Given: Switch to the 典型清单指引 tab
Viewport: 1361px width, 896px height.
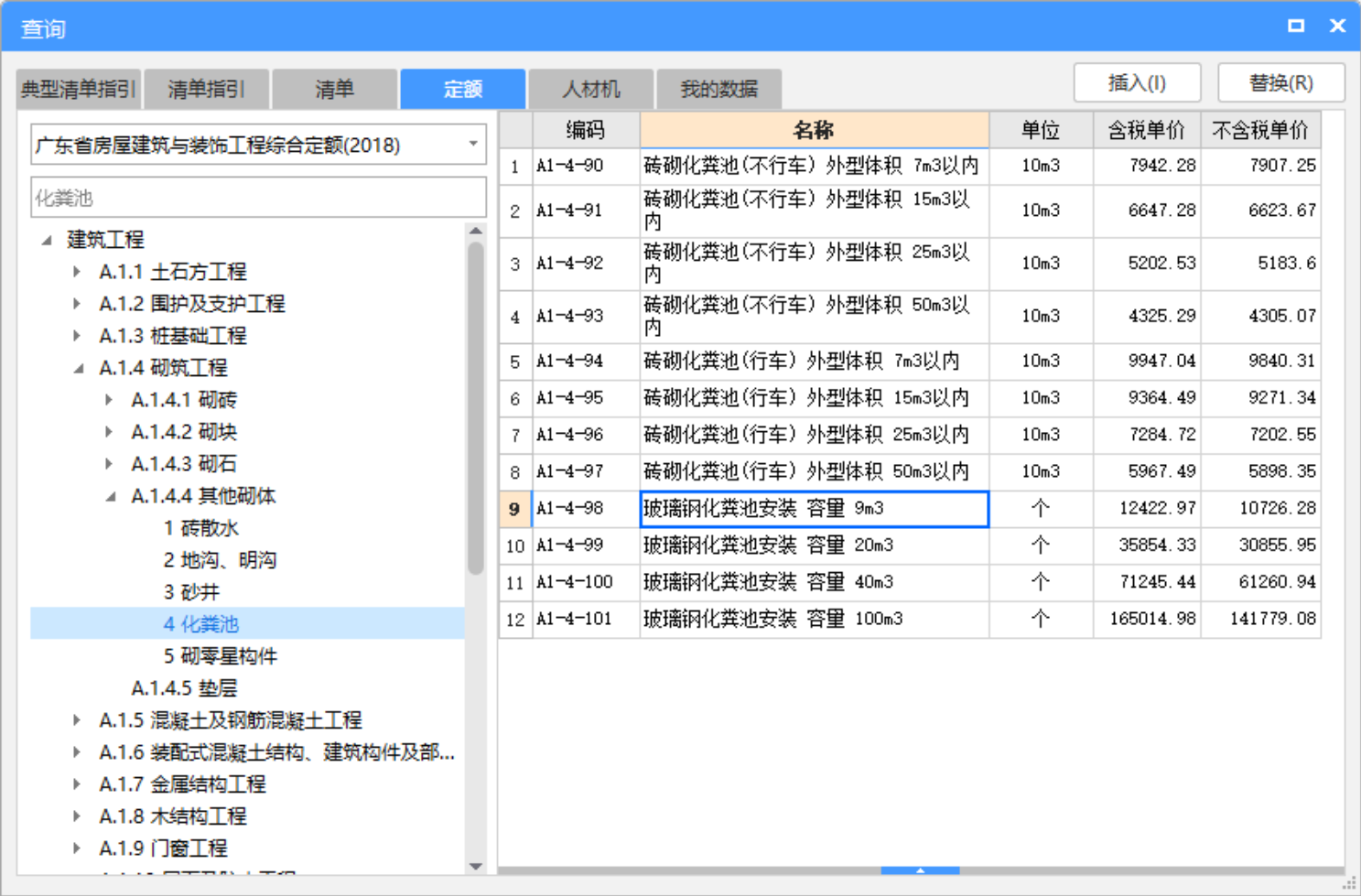Looking at the screenshot, I should [79, 89].
